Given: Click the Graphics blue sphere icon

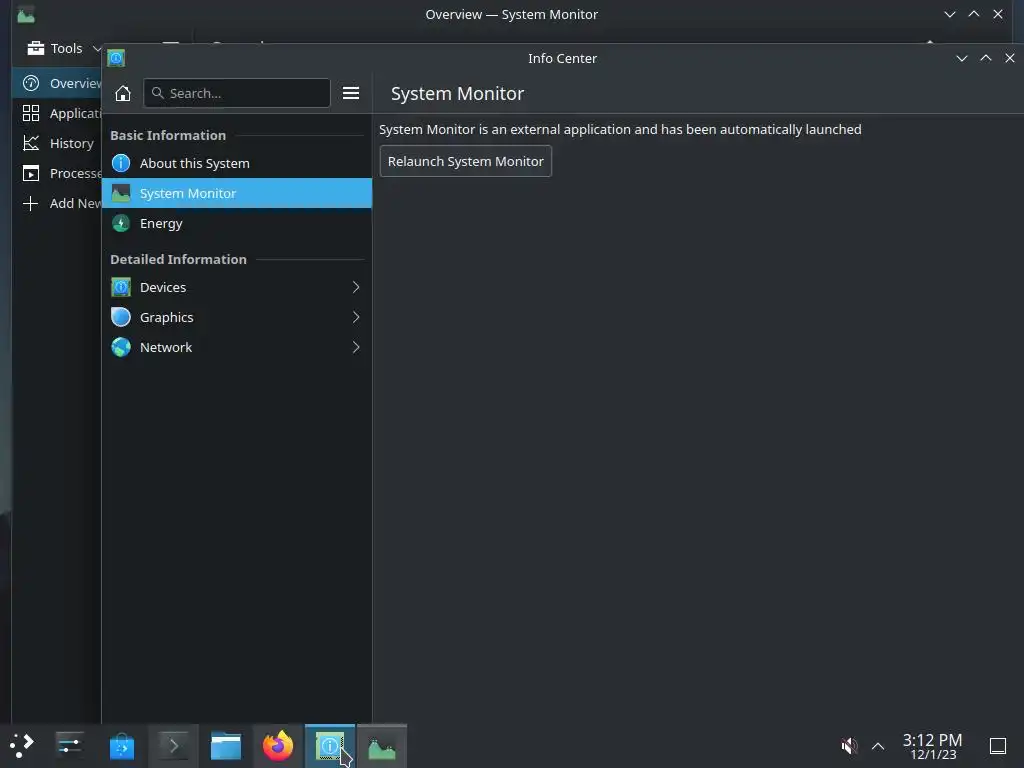Looking at the screenshot, I should click(121, 317).
